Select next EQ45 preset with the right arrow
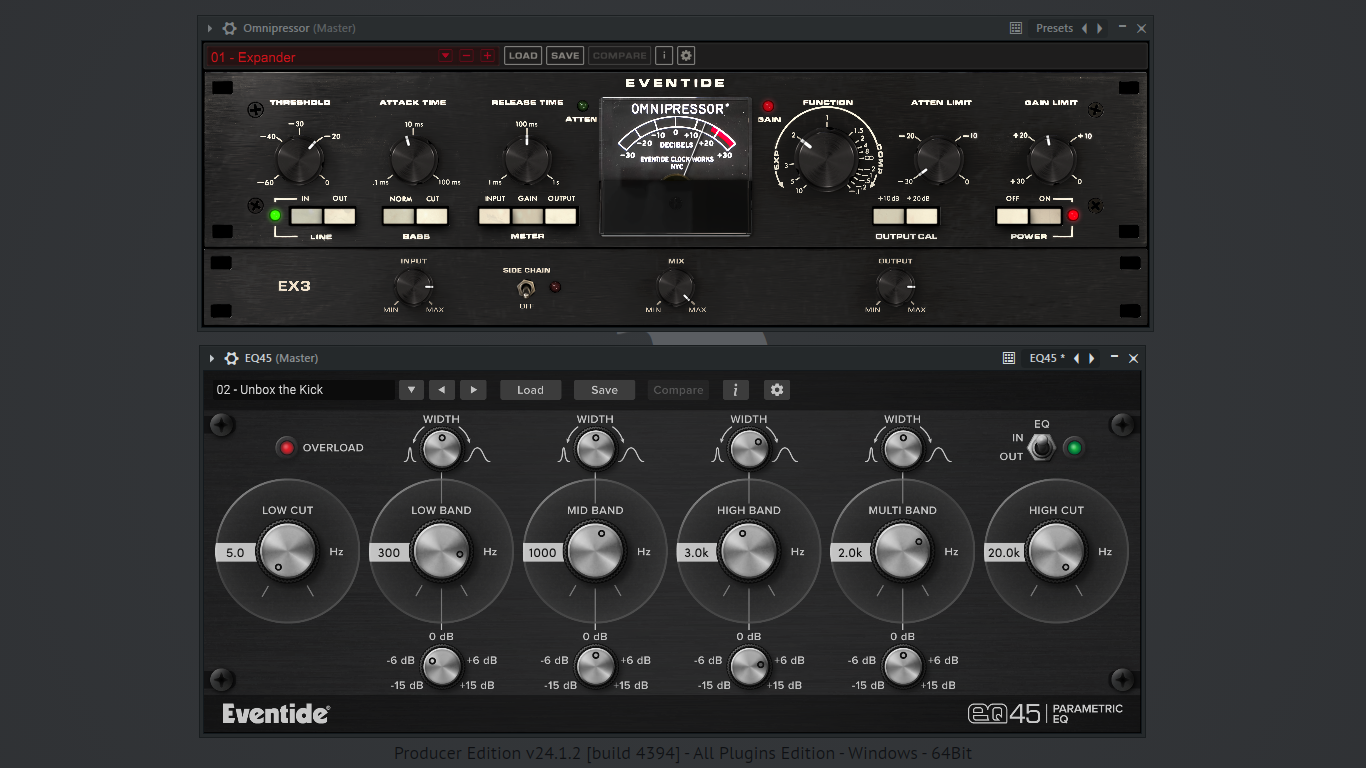This screenshot has width=1366, height=768. point(474,390)
